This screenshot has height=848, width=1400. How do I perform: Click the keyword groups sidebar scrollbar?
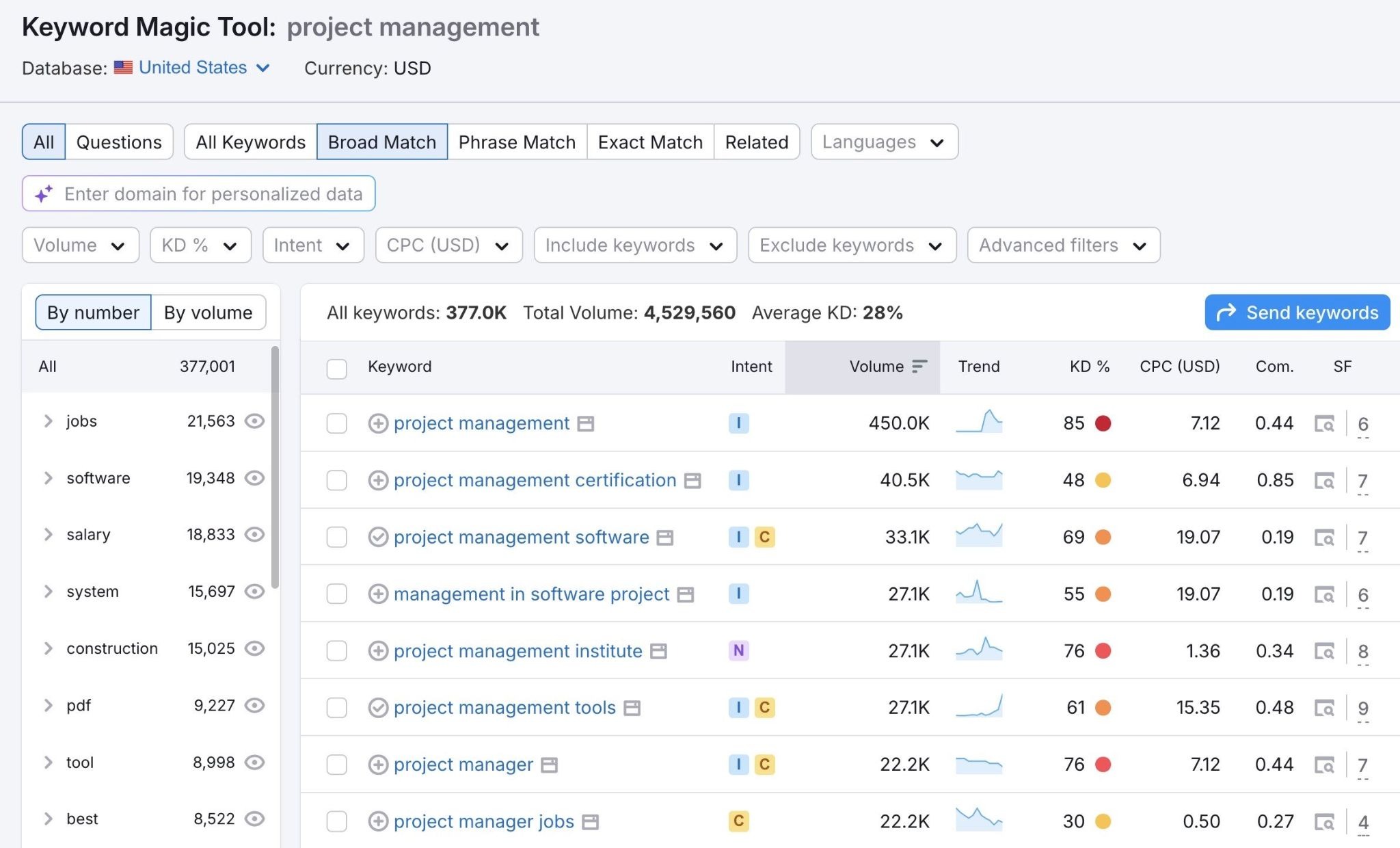[275, 467]
